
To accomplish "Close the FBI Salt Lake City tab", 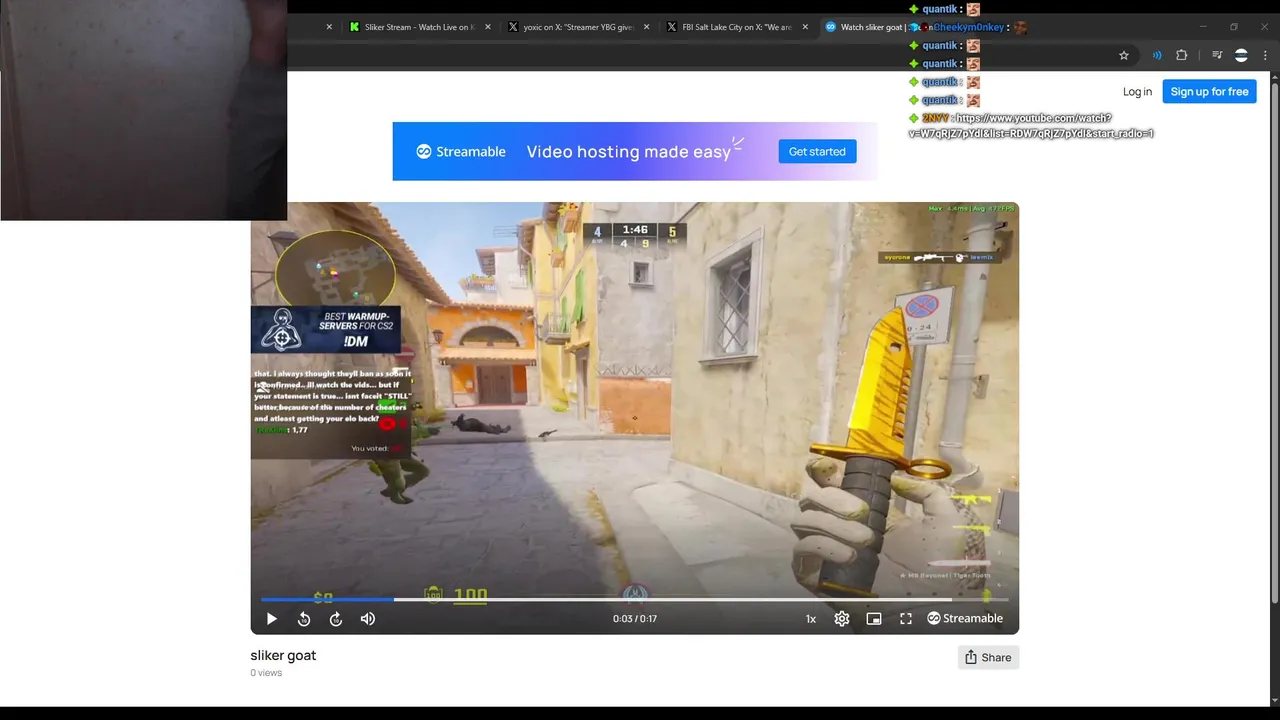I will click(x=805, y=27).
